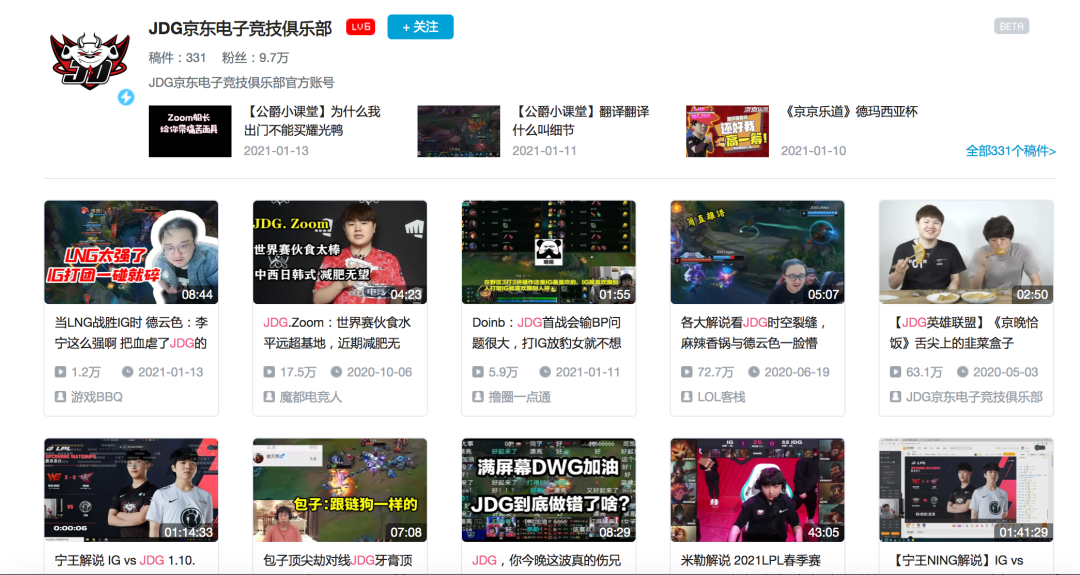Open the 01:14:33 宁王解说 video thumbnail
The width and height of the screenshot is (1080, 575).
[131, 490]
